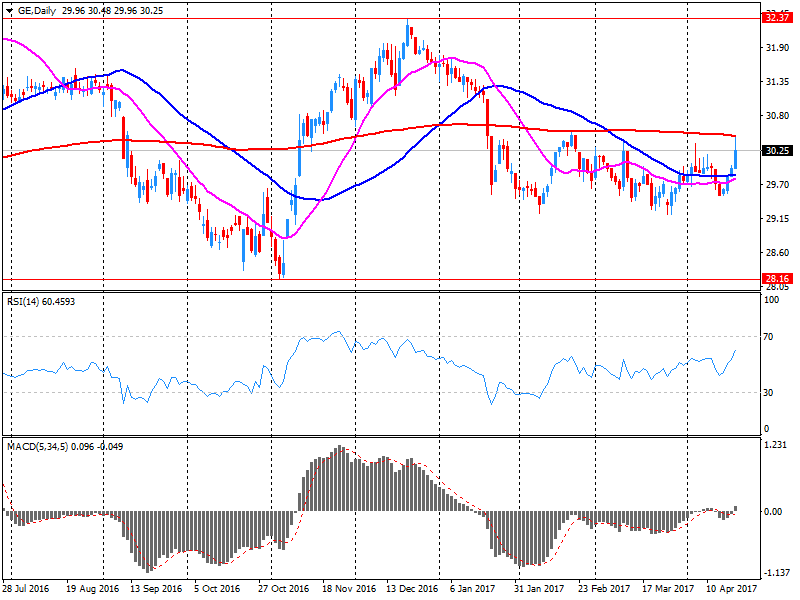This screenshot has width=800, height=600.
Task: Click the RSI(14) indicator label
Action: 28,300
